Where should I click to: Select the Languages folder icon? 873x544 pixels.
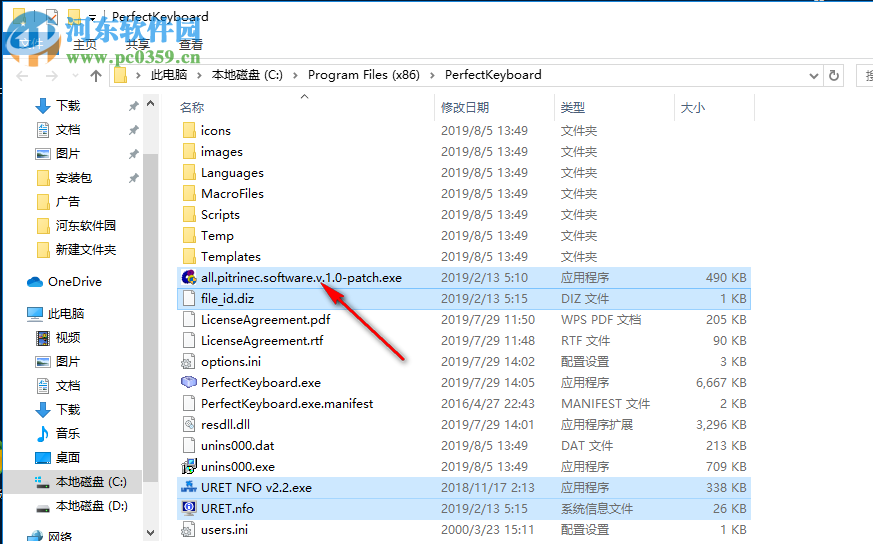[189, 173]
